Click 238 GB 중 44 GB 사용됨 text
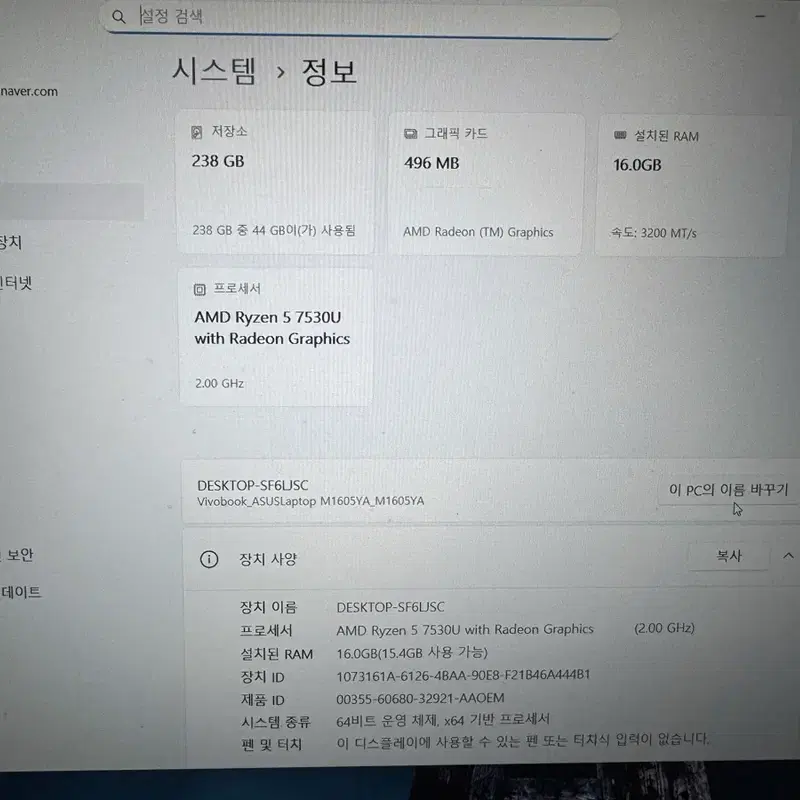Screen dimensions: 800x800 click(x=273, y=231)
